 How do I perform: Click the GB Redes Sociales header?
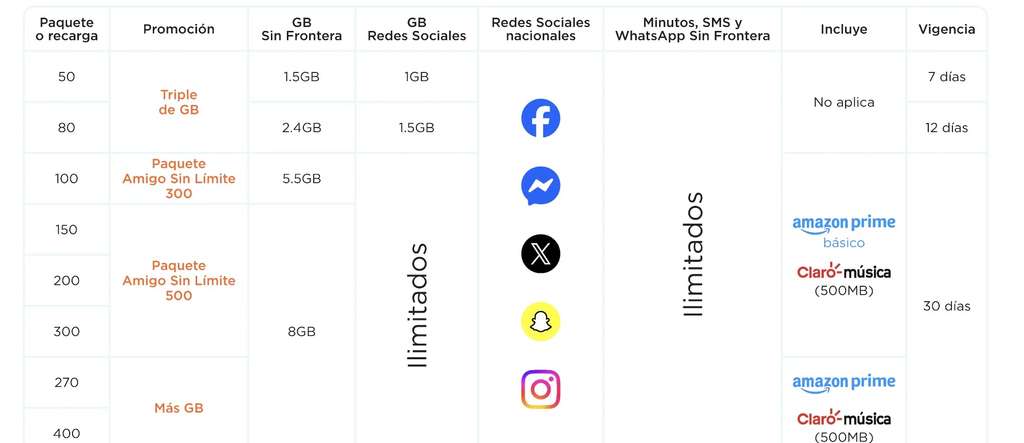(x=417, y=29)
